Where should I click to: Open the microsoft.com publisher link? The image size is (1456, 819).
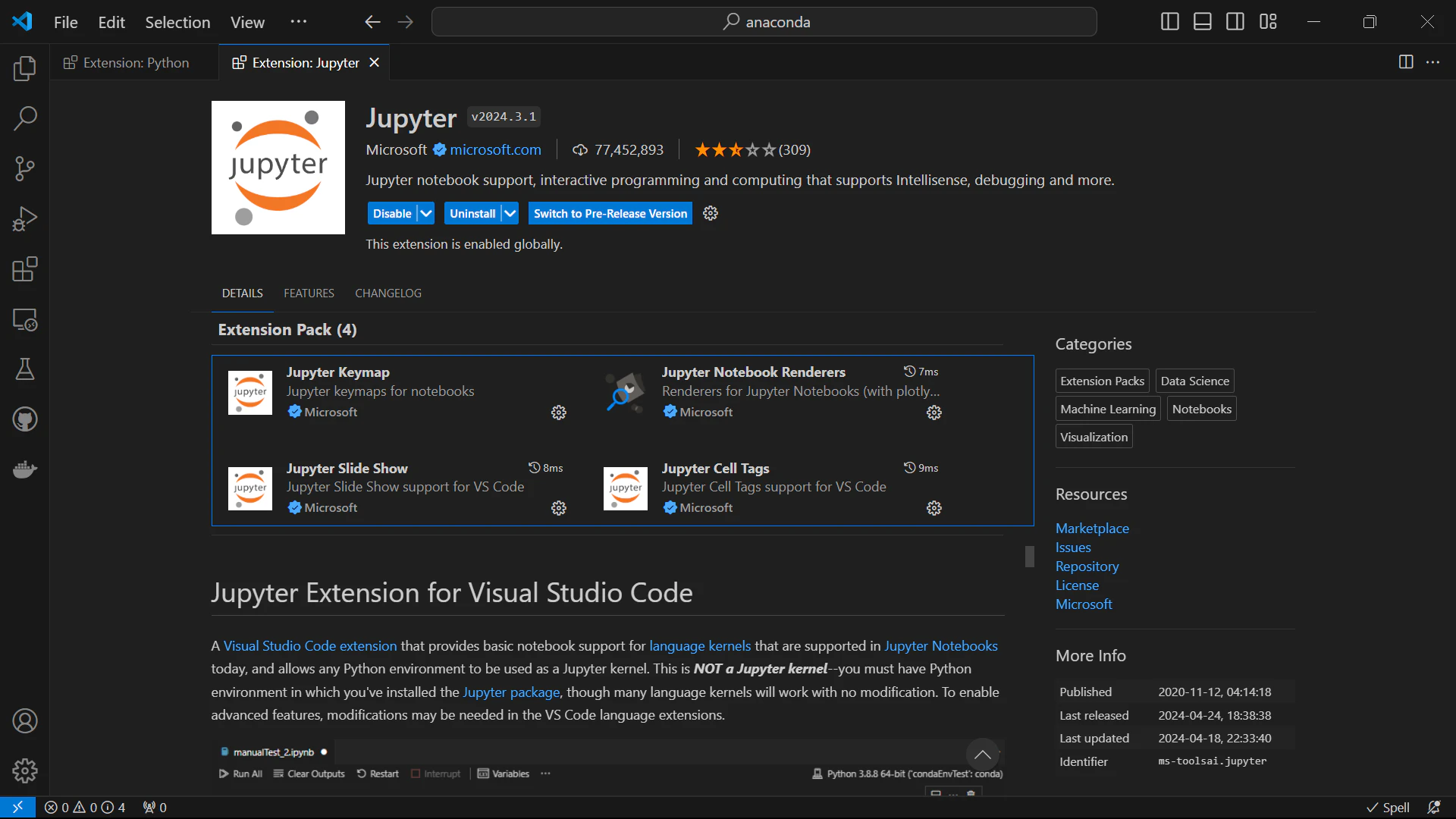tap(495, 150)
